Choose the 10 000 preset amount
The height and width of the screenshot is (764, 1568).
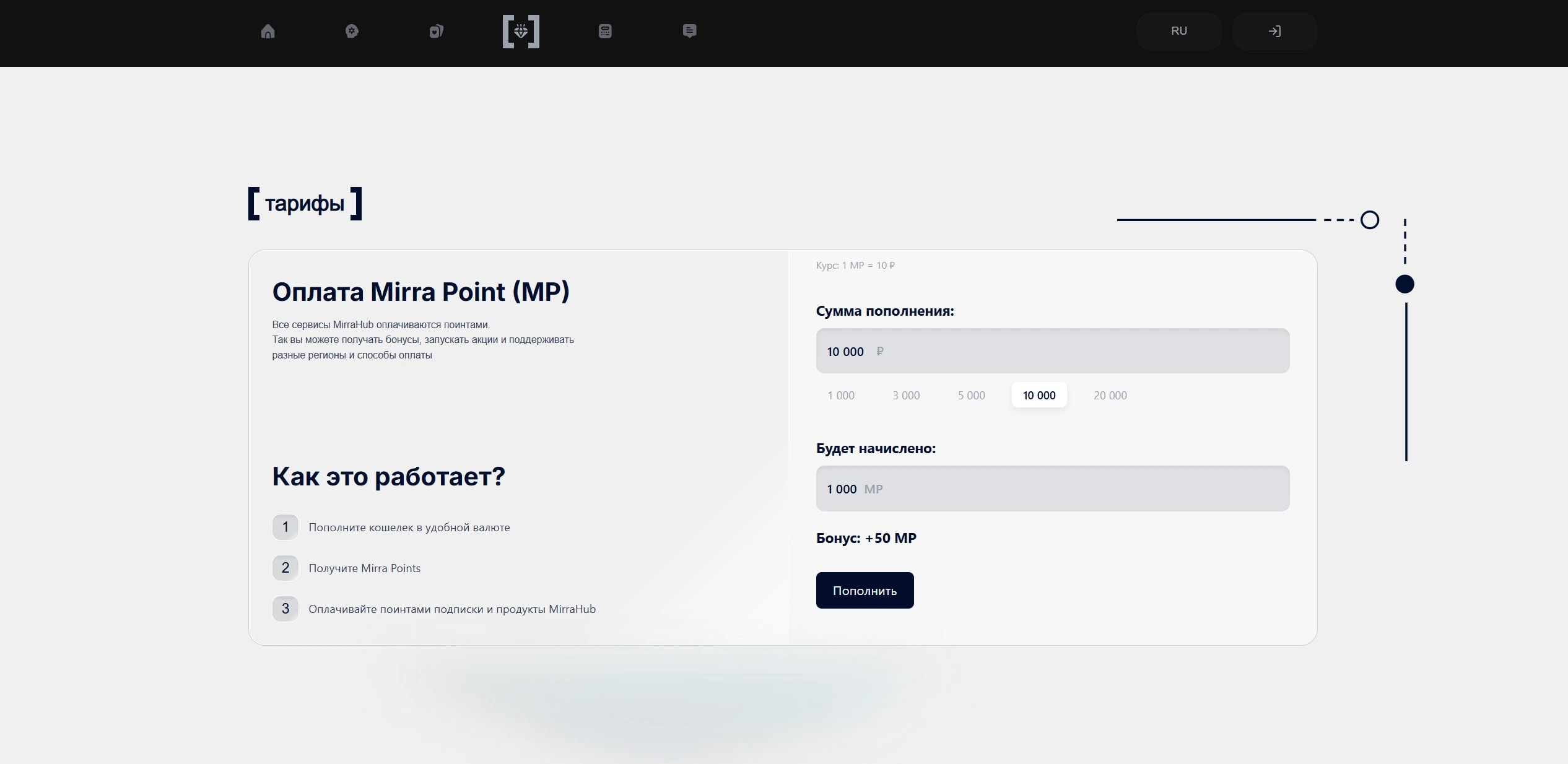pyautogui.click(x=1039, y=395)
